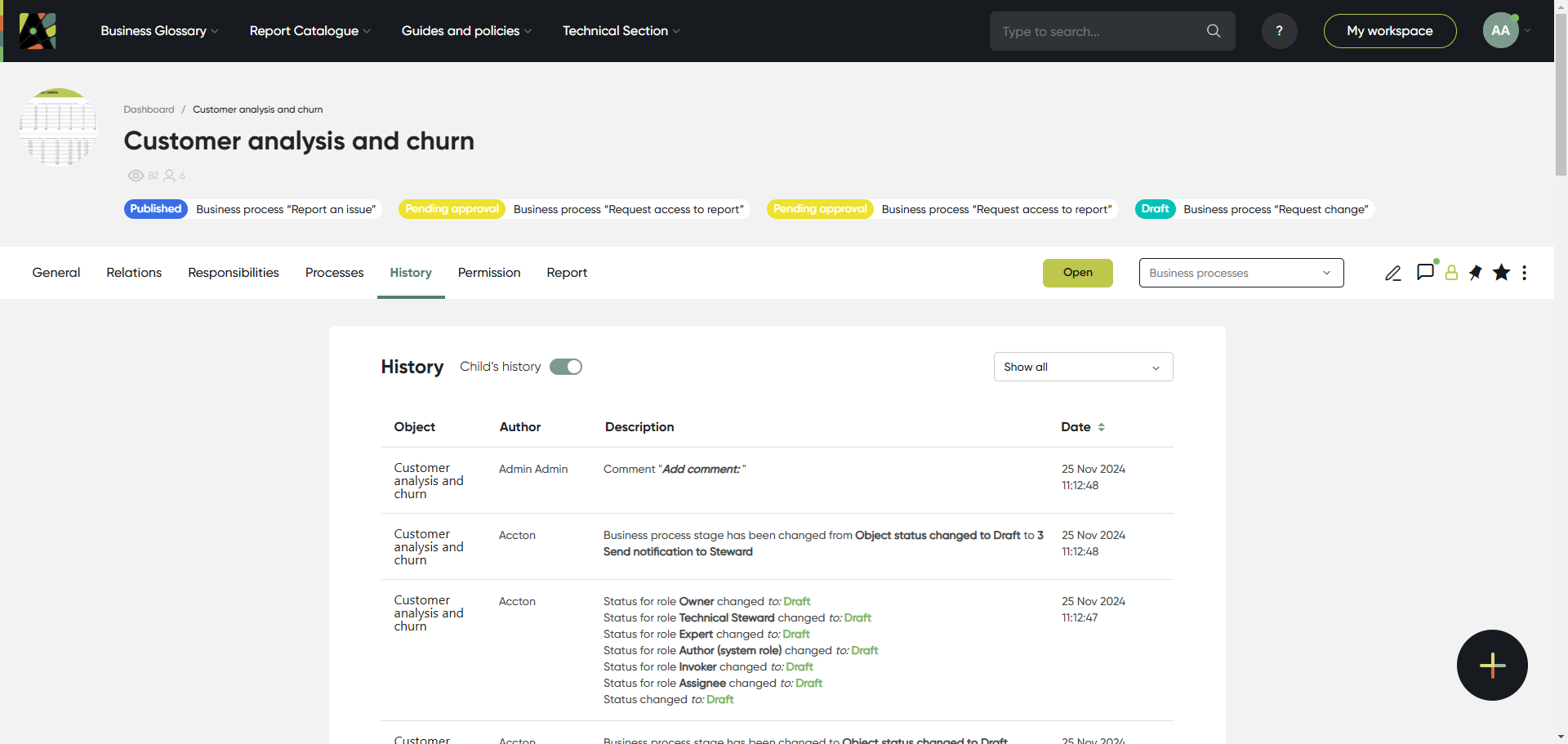Pin the object with the pushpin icon

point(1476,273)
